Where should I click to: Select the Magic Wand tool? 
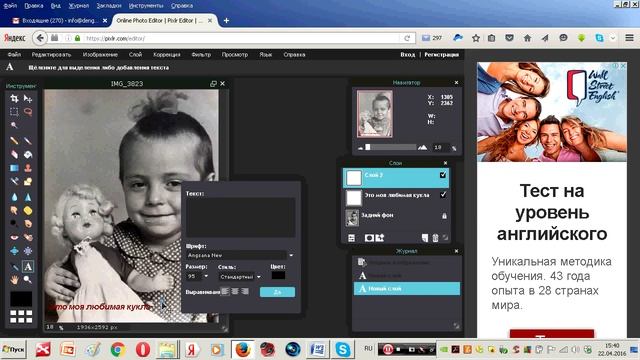click(x=14, y=125)
